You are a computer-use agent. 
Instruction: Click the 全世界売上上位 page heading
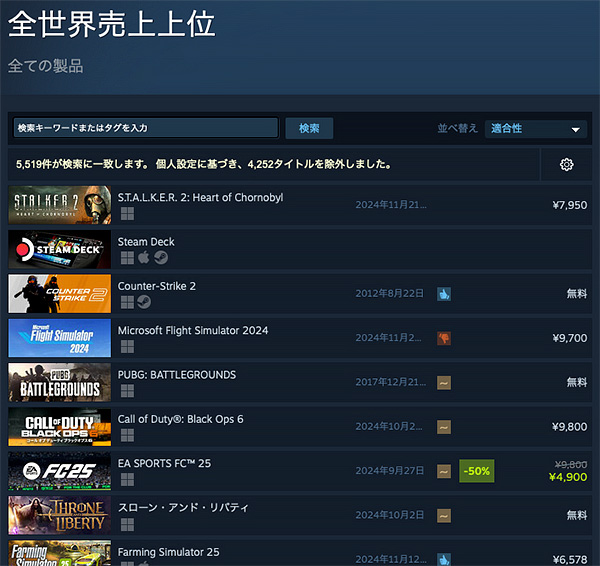coord(111,24)
